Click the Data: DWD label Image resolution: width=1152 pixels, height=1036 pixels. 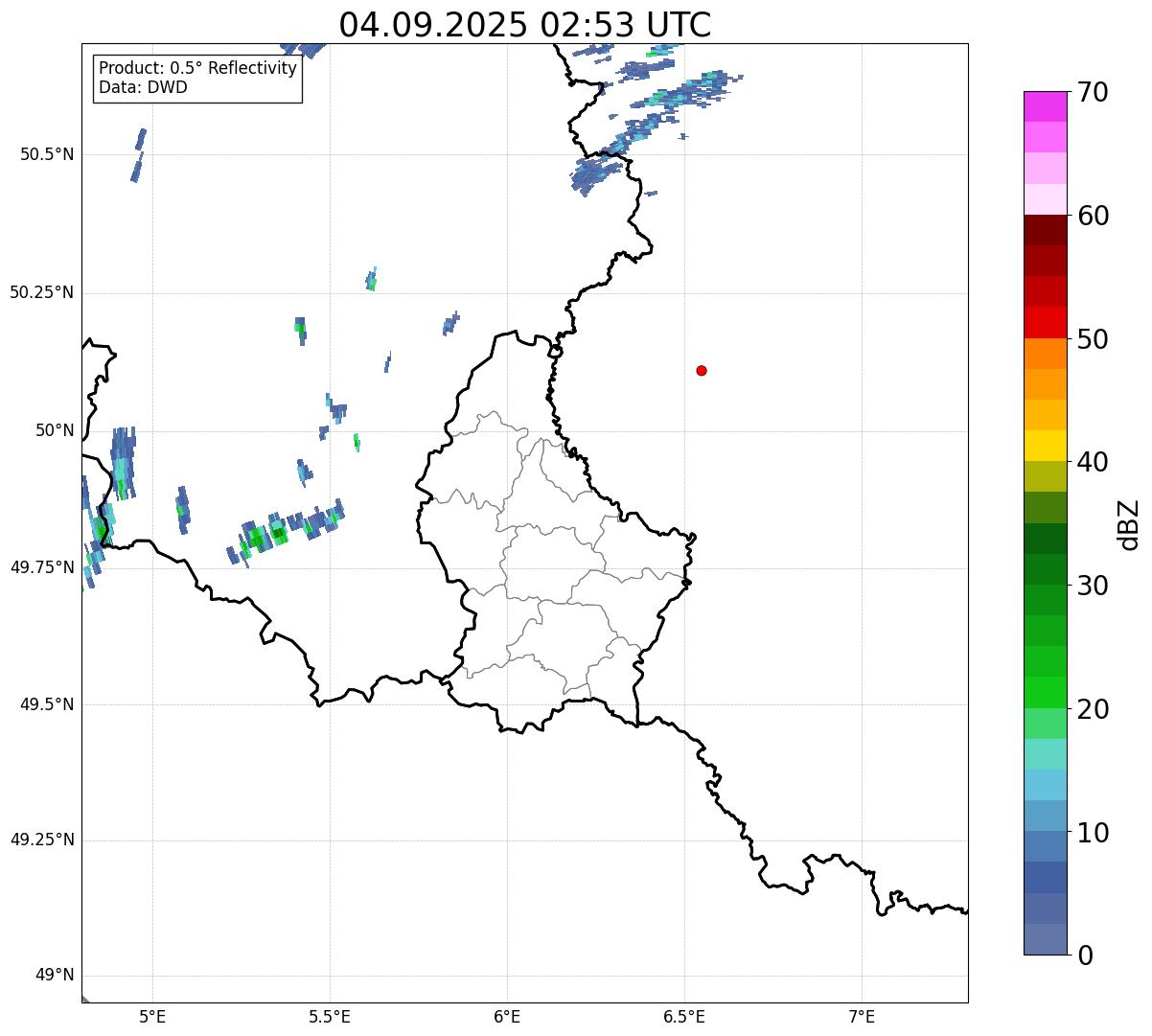(x=143, y=88)
